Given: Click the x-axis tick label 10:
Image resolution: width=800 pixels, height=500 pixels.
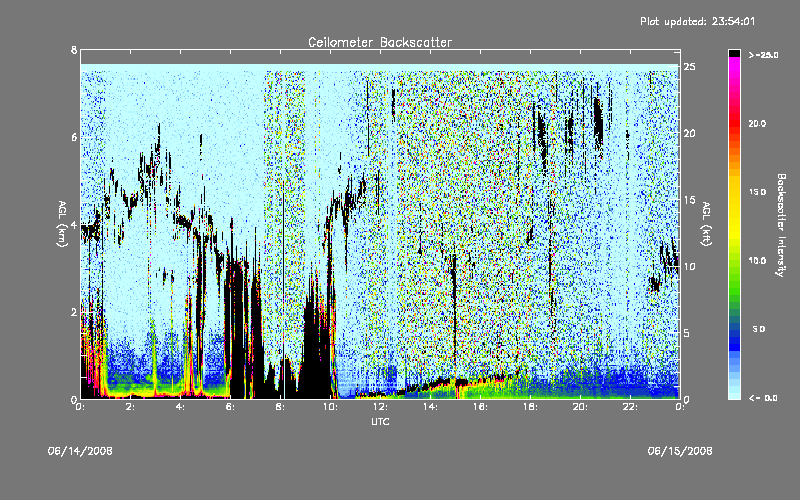Looking at the screenshot, I should pos(330,407).
